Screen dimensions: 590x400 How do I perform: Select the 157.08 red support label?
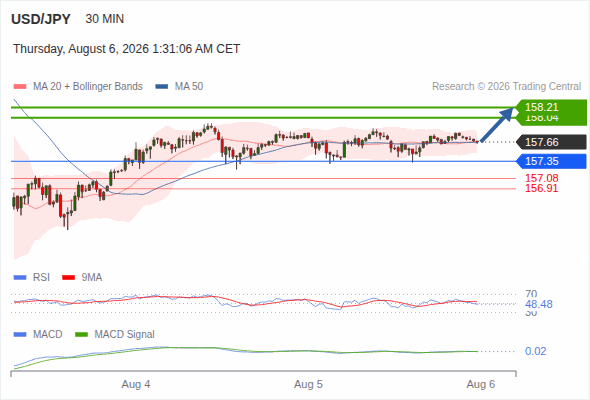click(x=541, y=178)
